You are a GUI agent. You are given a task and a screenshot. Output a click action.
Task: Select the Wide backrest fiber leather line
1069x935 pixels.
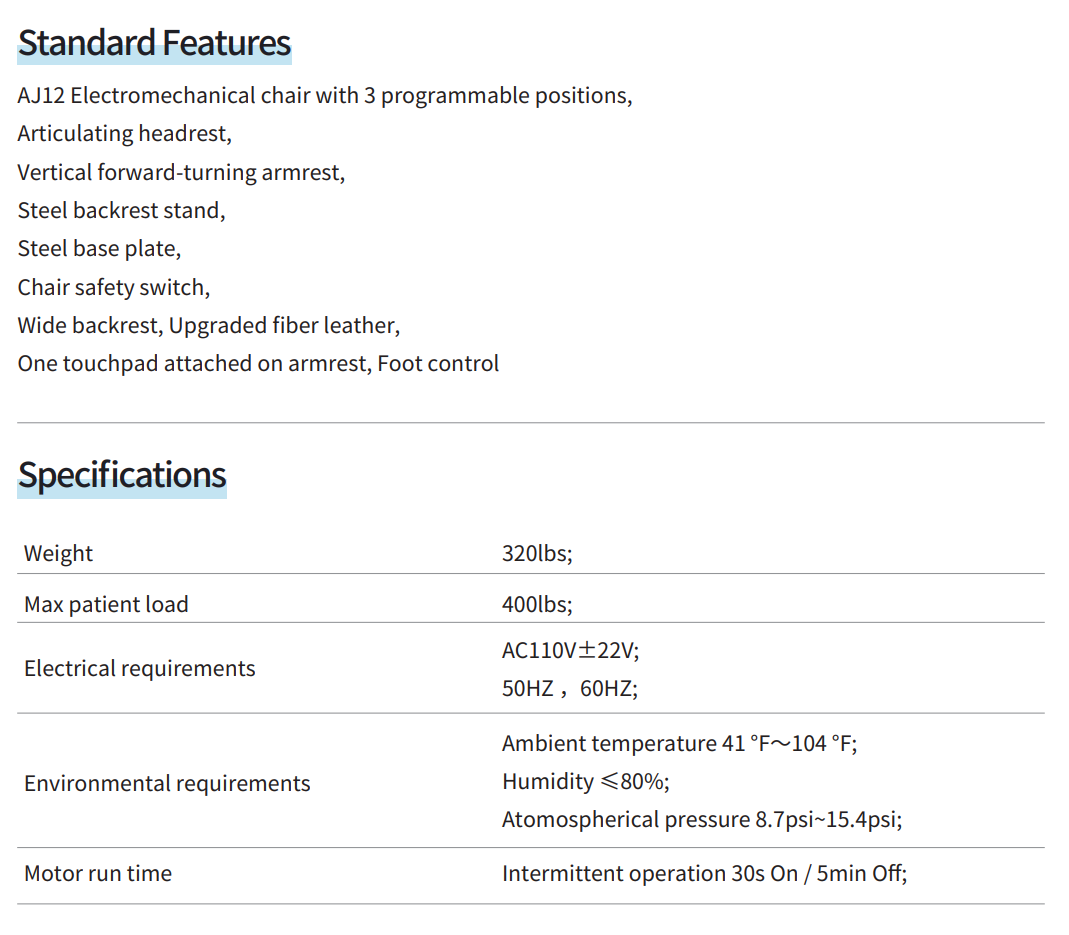point(208,326)
